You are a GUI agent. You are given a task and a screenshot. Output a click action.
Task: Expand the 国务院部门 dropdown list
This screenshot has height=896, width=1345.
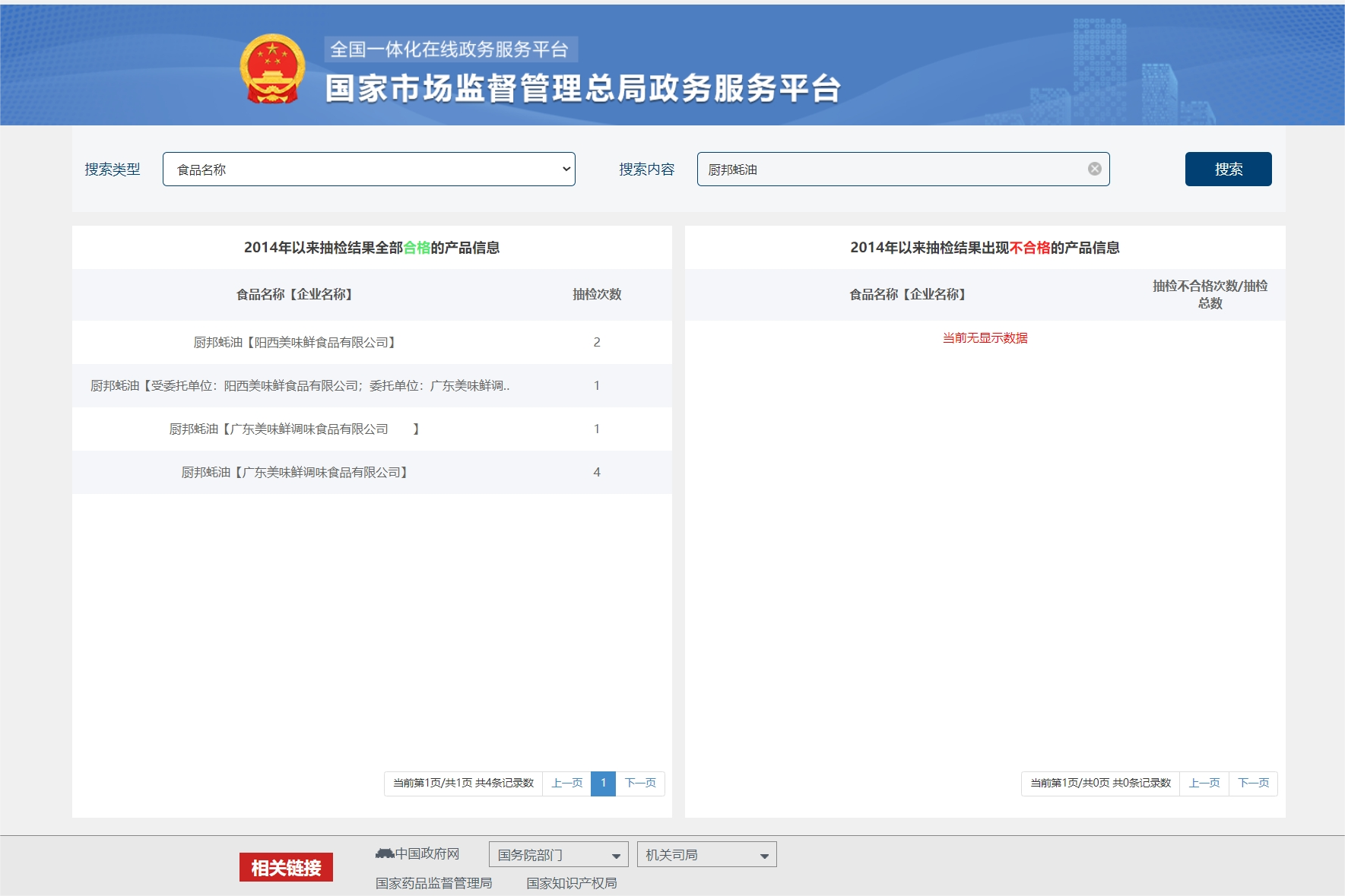coord(559,853)
